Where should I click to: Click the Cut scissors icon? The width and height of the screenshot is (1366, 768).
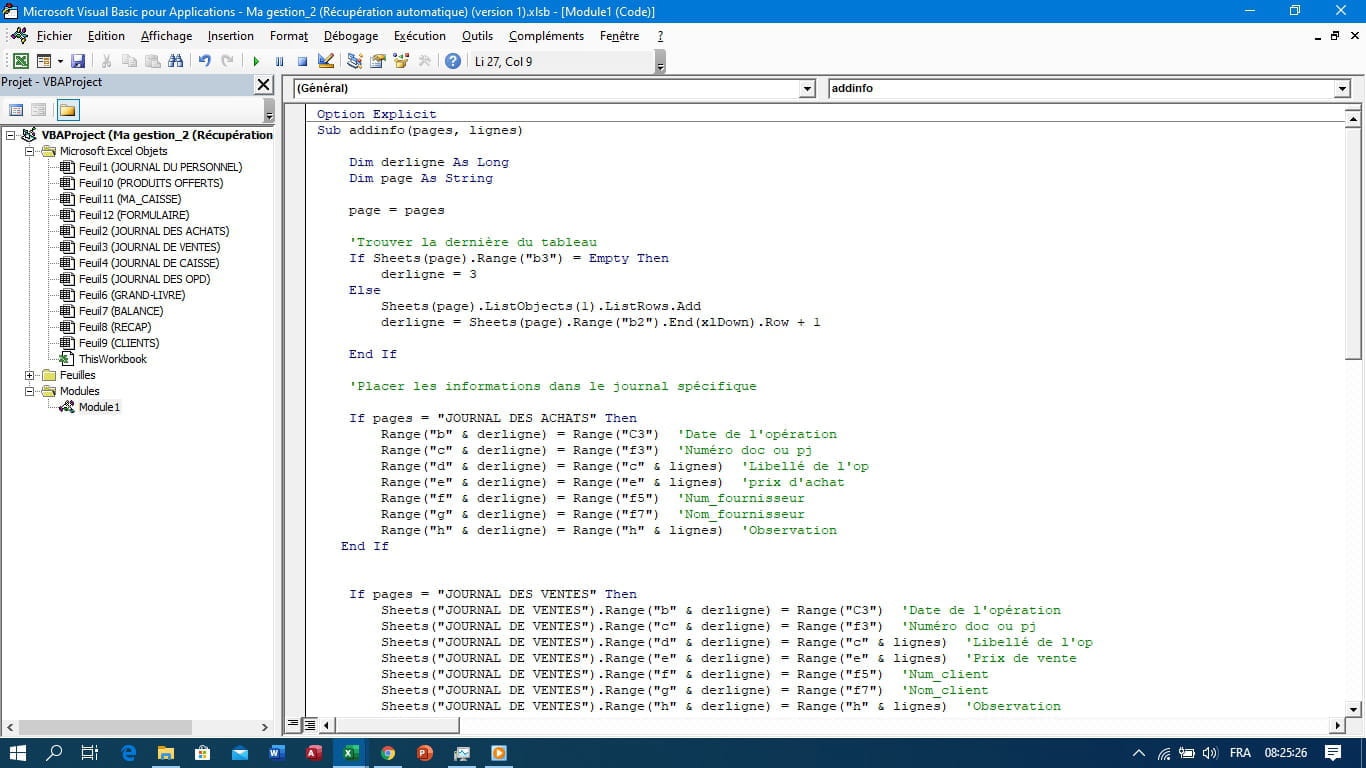(106, 61)
